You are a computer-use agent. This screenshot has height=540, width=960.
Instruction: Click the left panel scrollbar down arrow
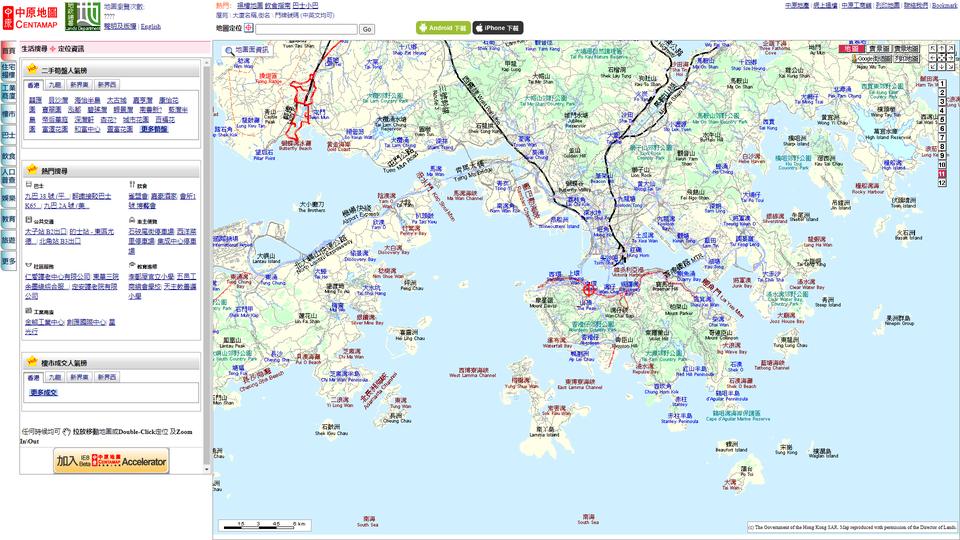[x=206, y=470]
